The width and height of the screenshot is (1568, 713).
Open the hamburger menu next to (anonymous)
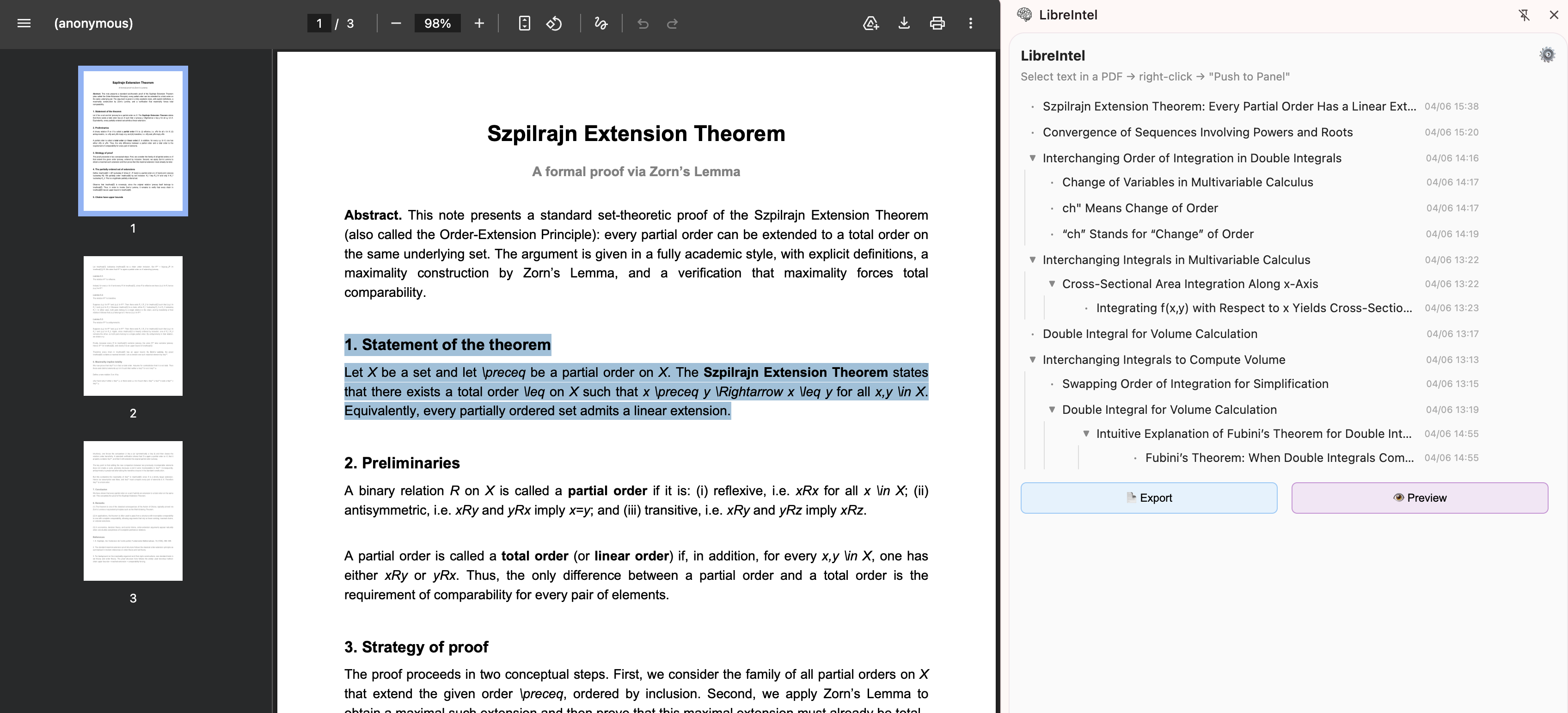[x=23, y=23]
